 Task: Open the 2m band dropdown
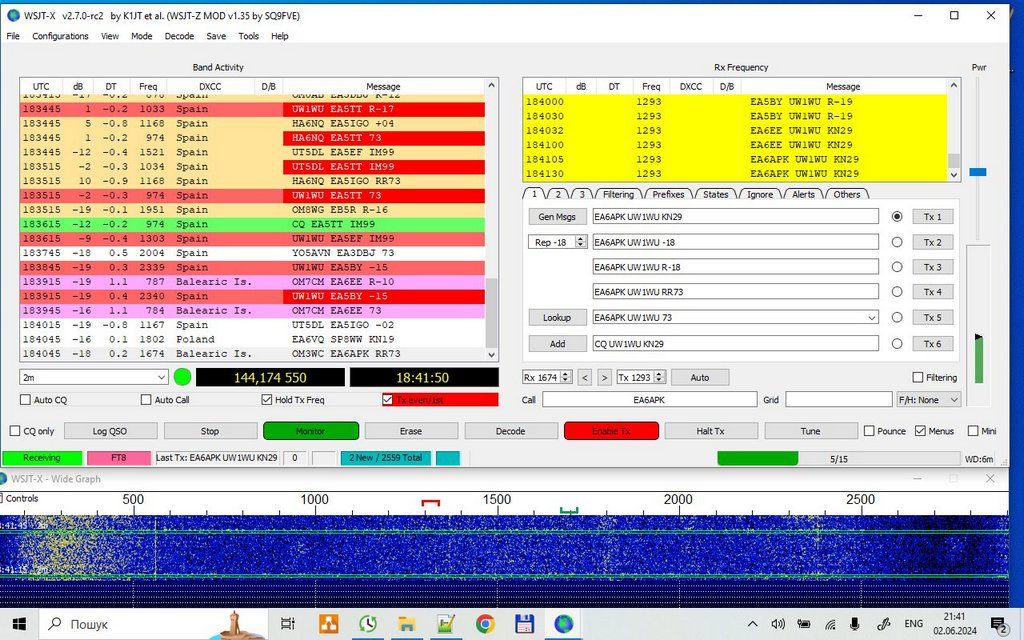94,377
